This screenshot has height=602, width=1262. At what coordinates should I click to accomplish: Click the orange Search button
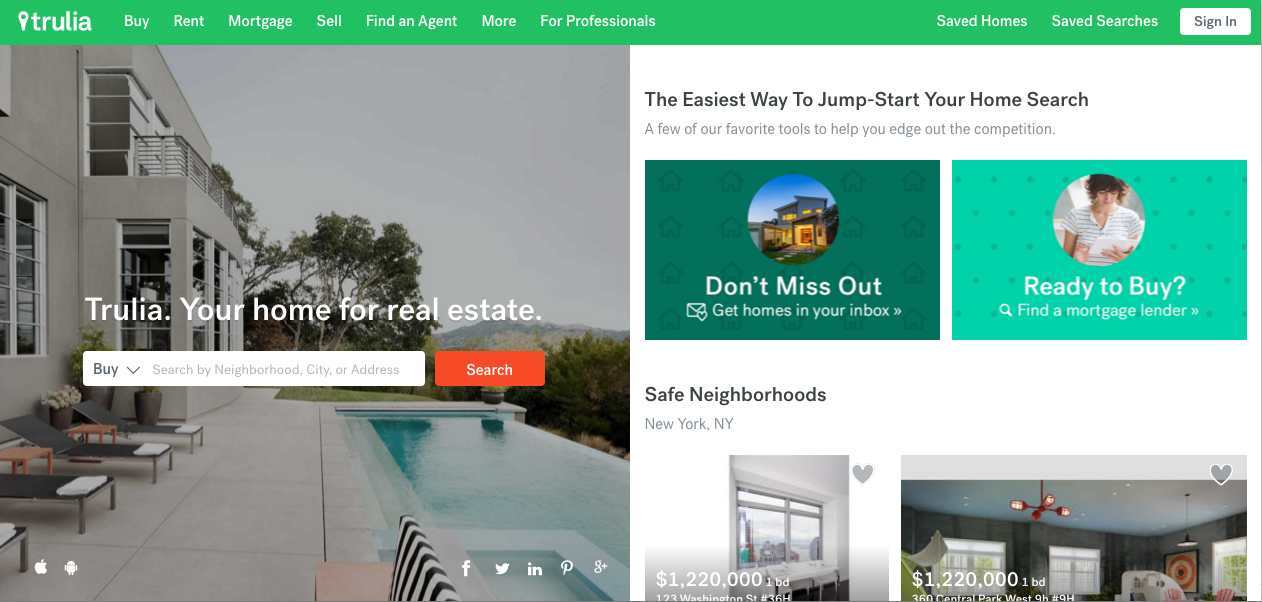(x=490, y=369)
